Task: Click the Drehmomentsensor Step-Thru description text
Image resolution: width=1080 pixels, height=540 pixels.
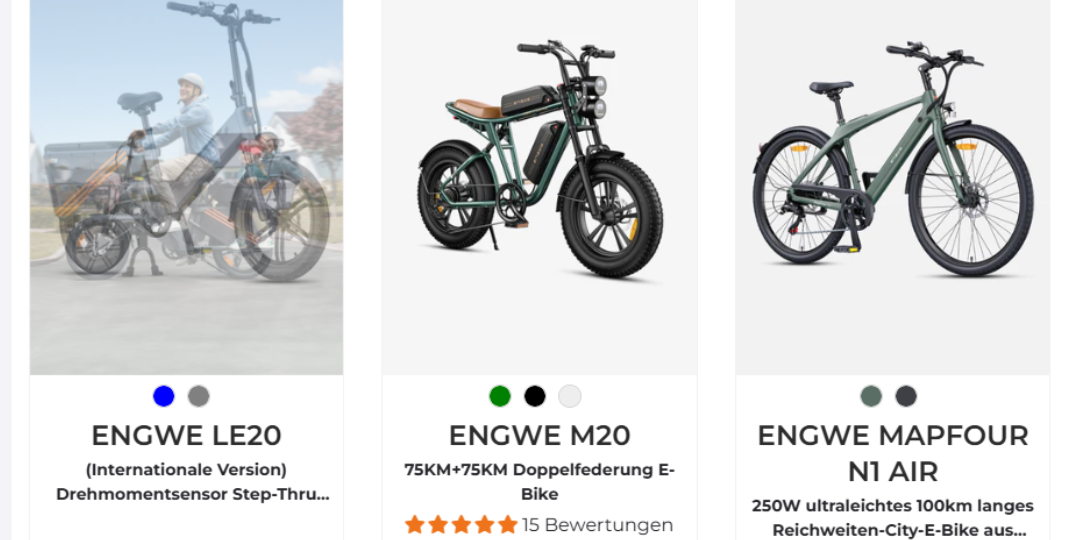Action: pyautogui.click(x=193, y=494)
